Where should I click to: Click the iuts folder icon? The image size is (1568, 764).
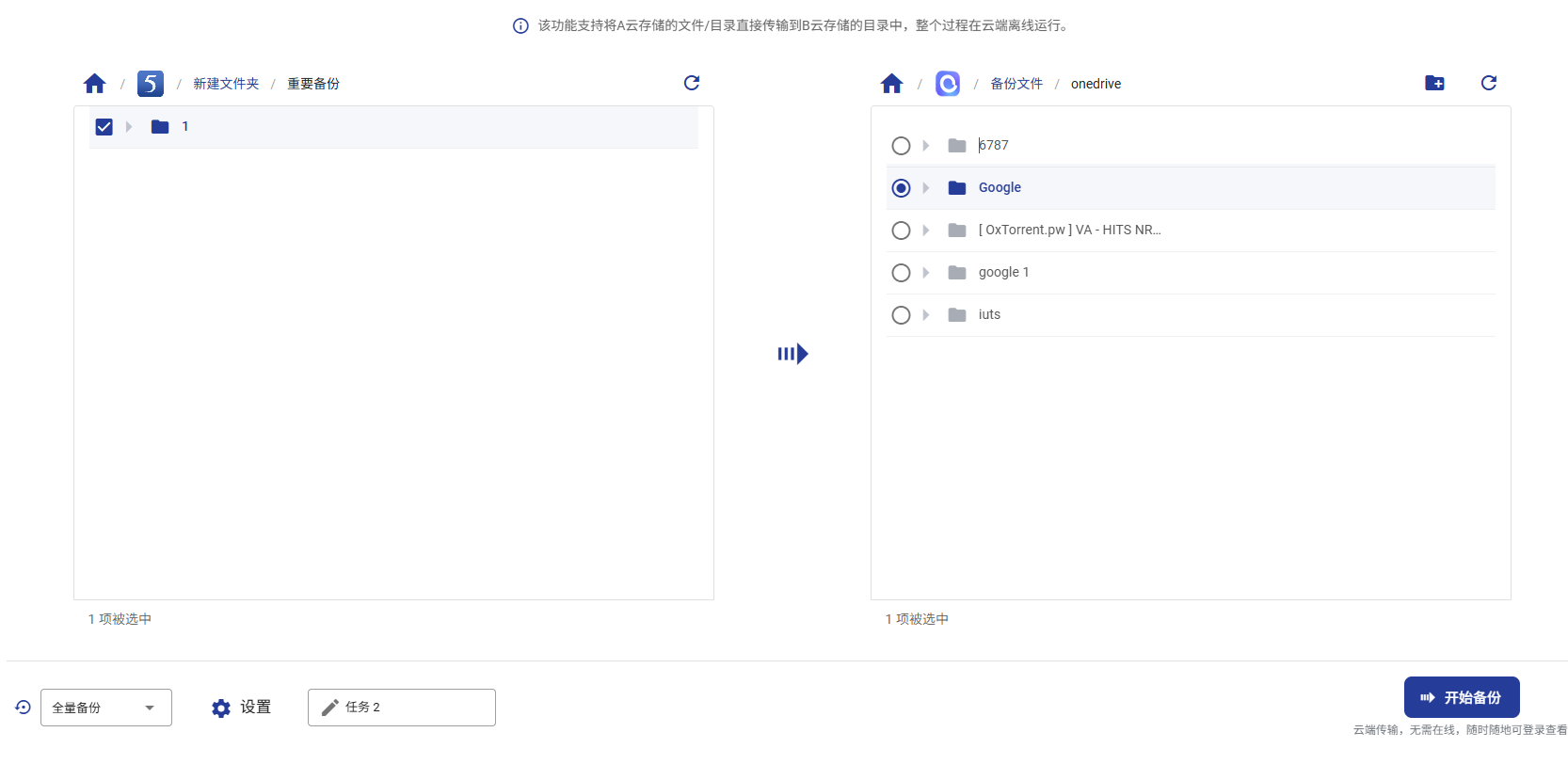(957, 315)
